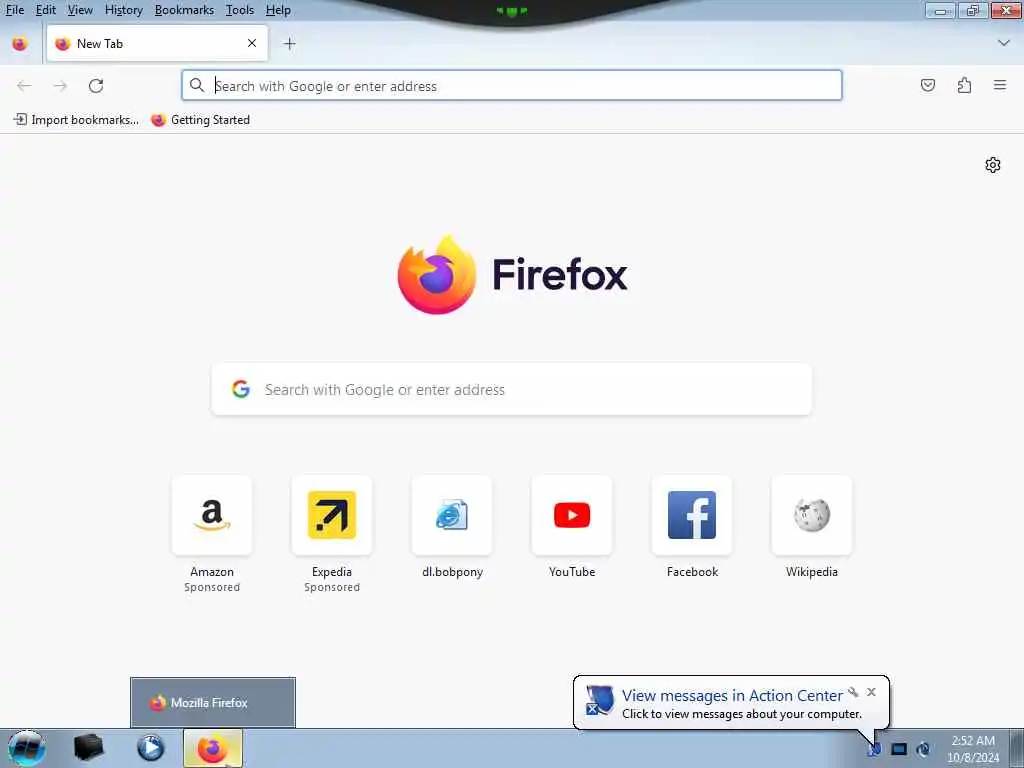Viewport: 1024px width, 768px height.
Task: Focus the Google search box on page
Action: (511, 389)
